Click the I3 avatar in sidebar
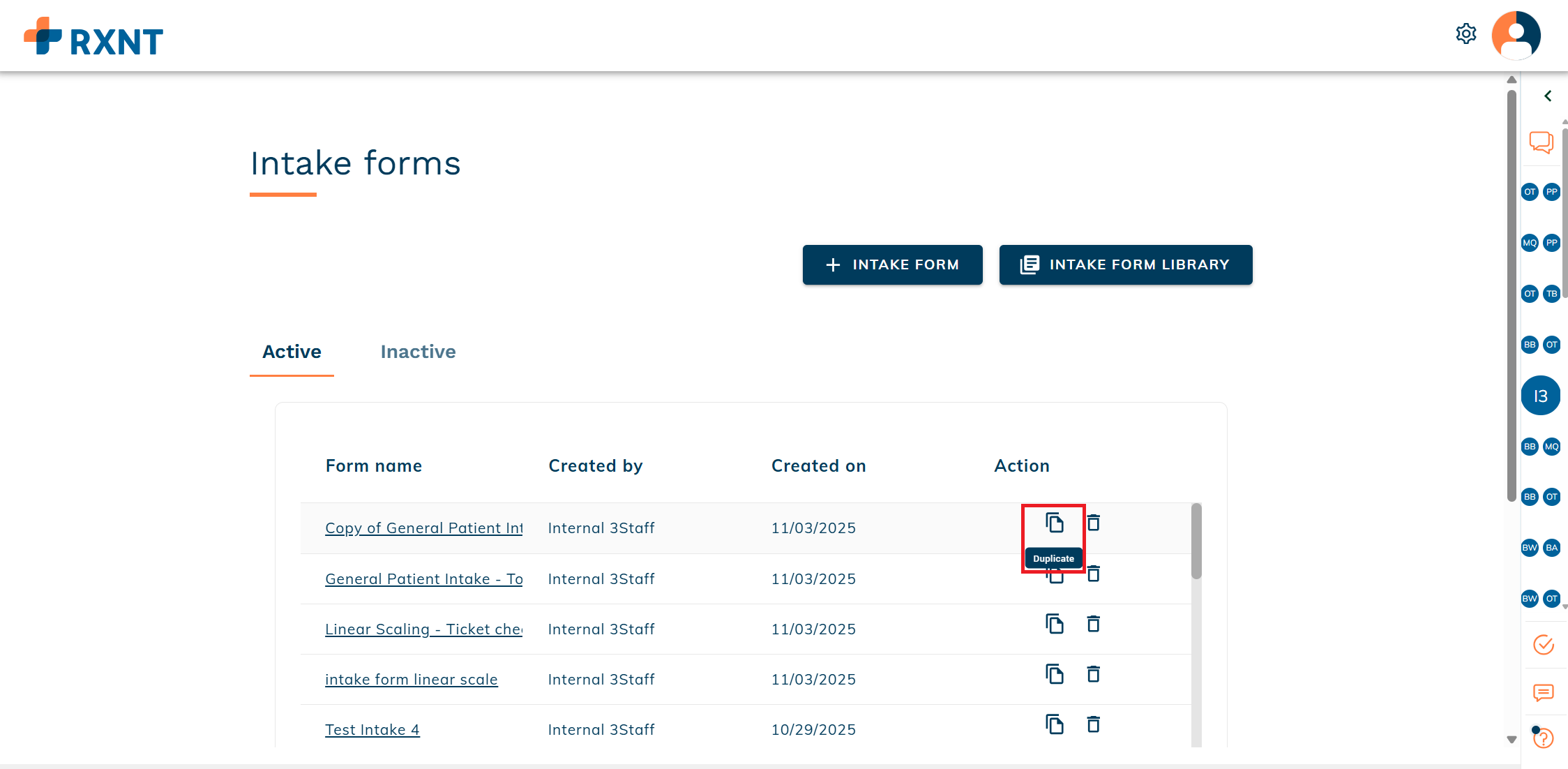This screenshot has width=1568, height=769. point(1540,396)
